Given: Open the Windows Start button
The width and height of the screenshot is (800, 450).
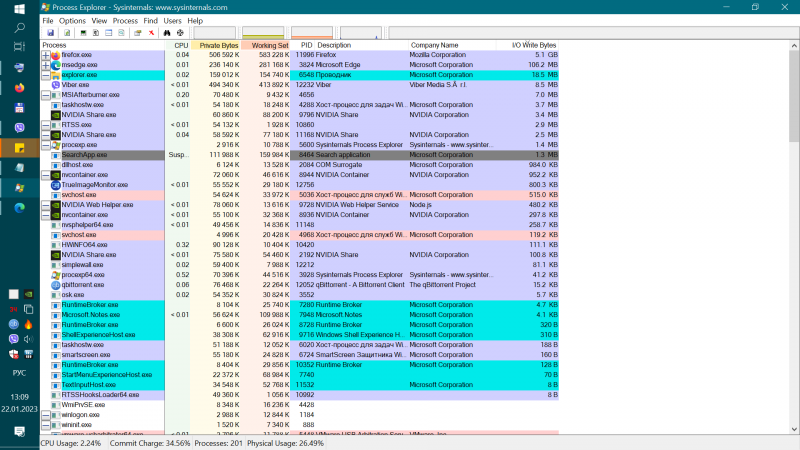Looking at the screenshot, I should (x=19, y=9).
